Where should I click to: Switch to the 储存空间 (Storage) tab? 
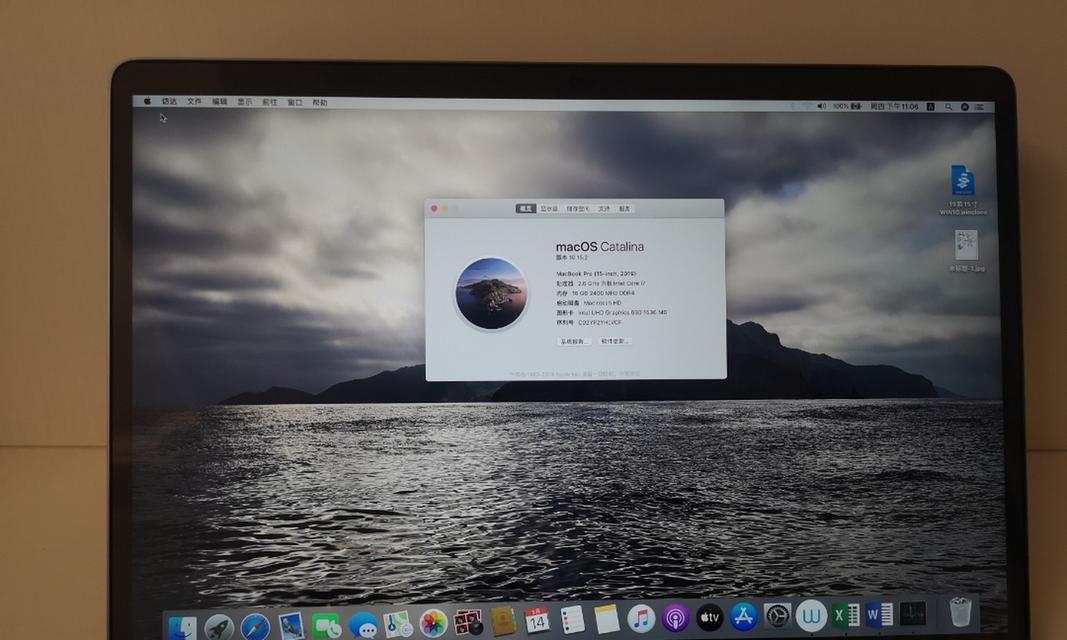[577, 209]
